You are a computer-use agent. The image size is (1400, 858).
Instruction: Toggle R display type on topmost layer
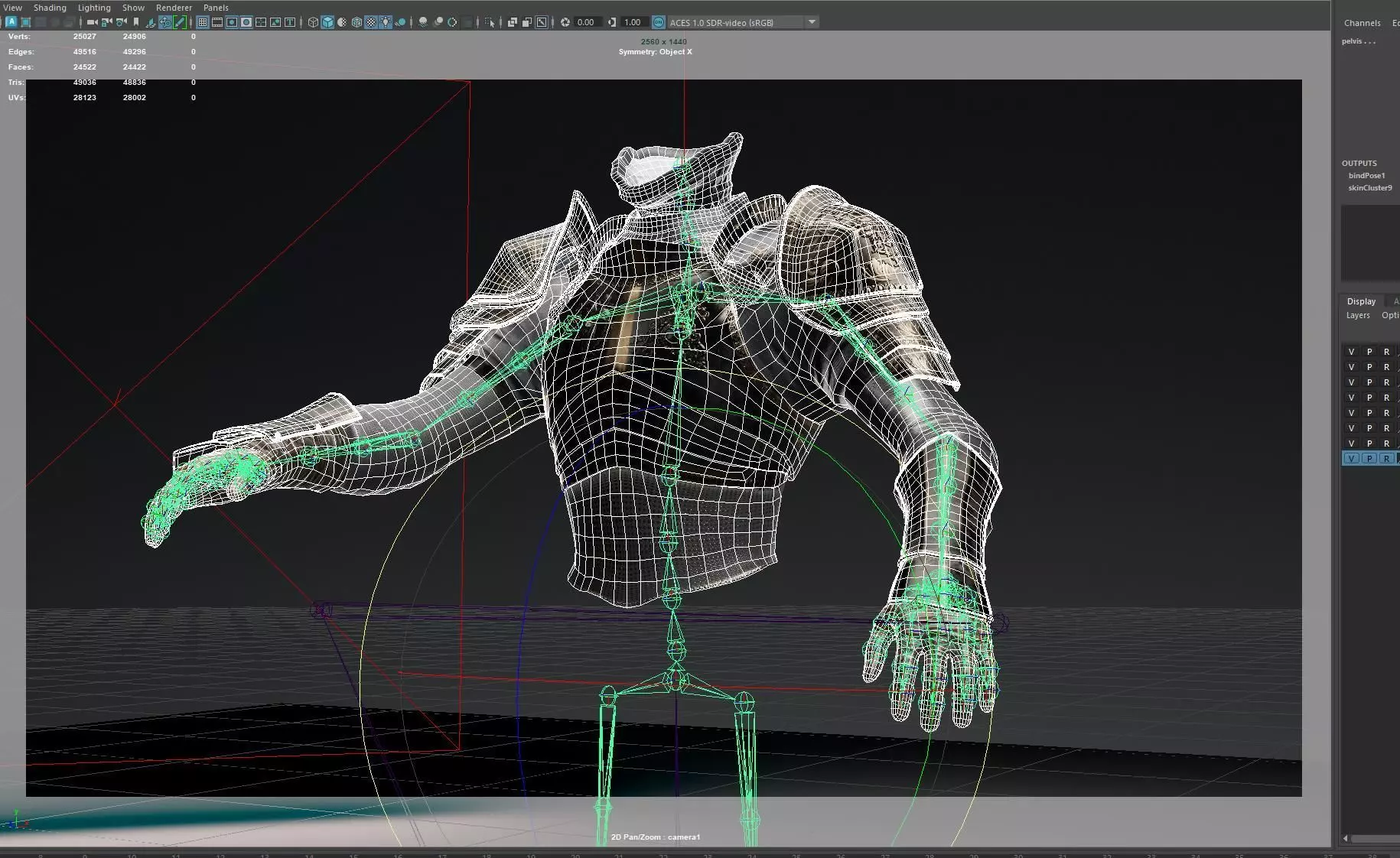tap(1386, 352)
